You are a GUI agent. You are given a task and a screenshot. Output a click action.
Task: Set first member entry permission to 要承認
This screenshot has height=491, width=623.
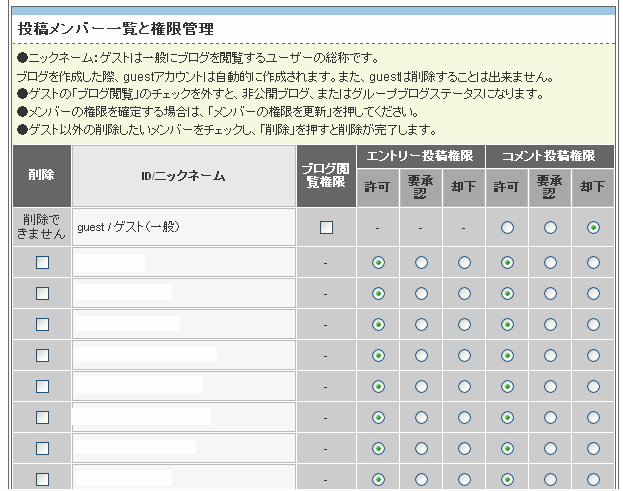click(x=421, y=262)
